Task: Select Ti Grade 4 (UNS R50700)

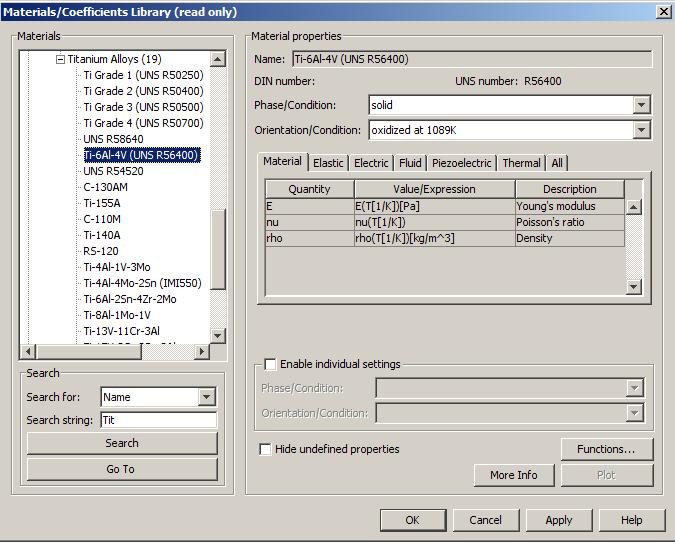Action: coord(143,123)
